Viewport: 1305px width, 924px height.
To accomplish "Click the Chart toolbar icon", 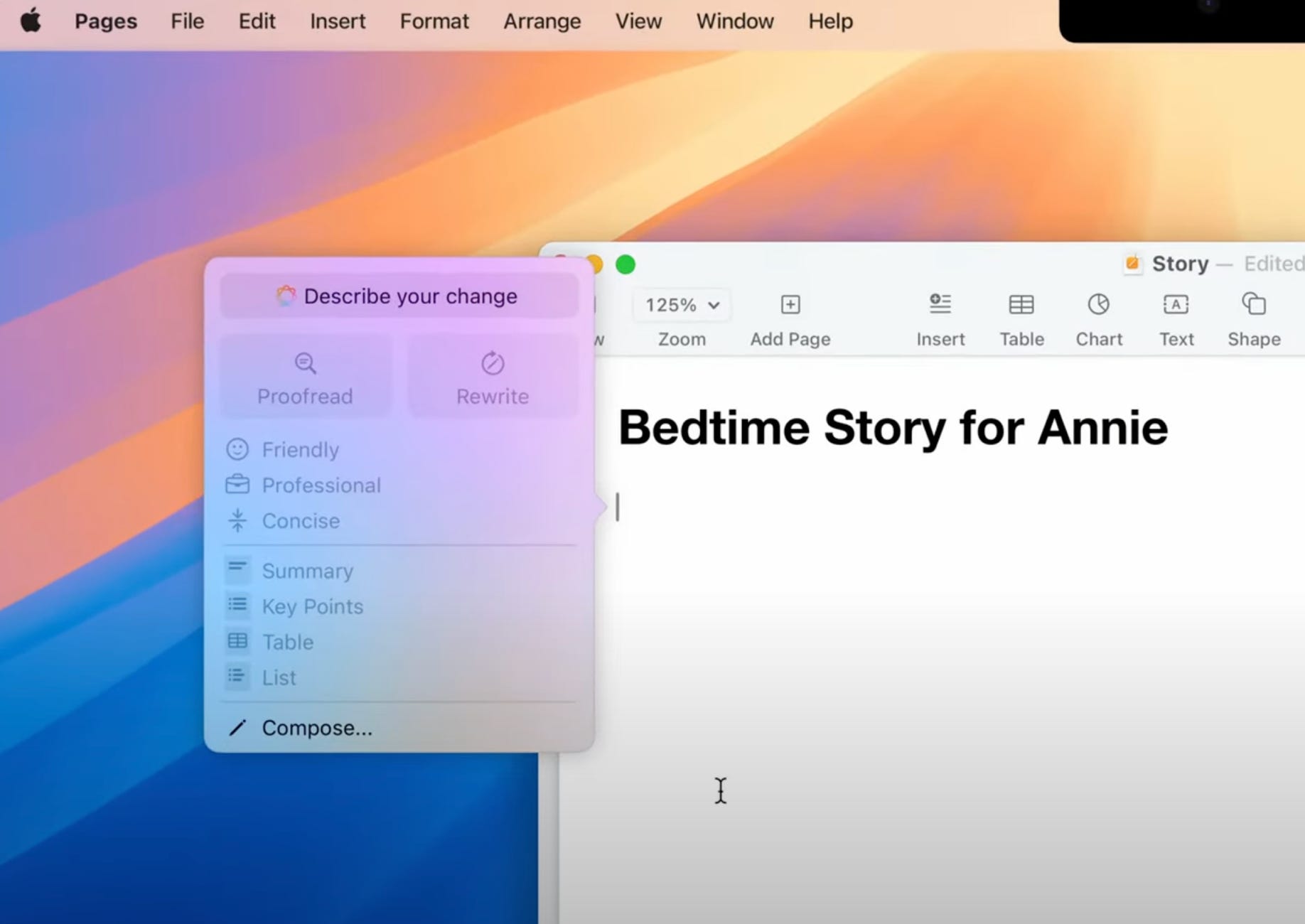I will point(1099,304).
